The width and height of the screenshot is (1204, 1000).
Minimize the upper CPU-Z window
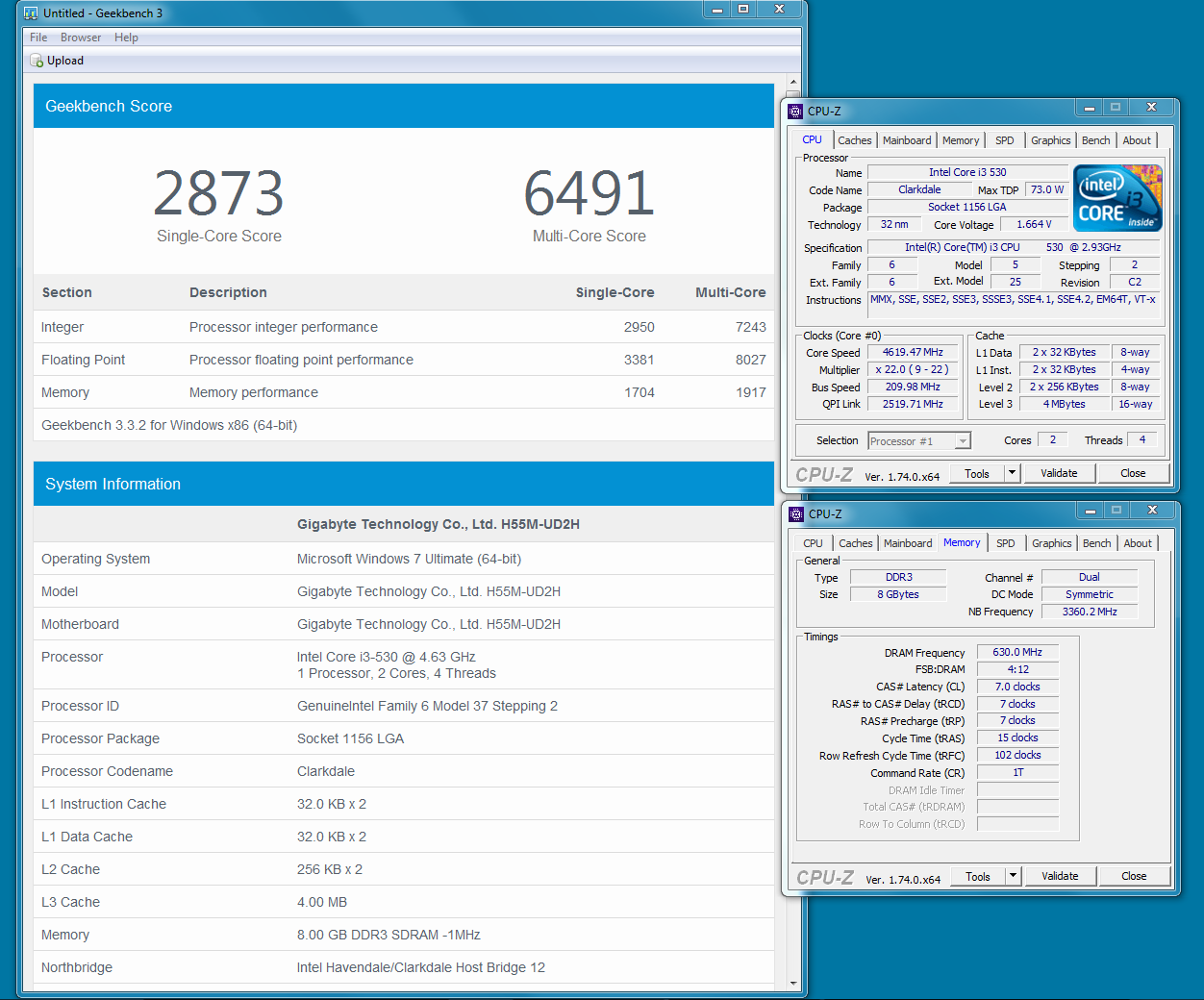1089,108
